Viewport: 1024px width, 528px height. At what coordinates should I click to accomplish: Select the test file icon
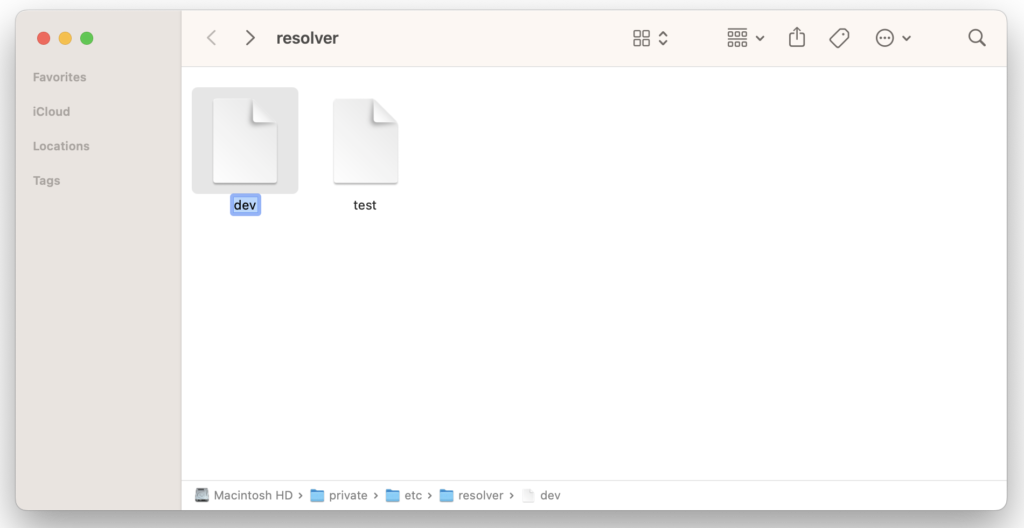(365, 140)
